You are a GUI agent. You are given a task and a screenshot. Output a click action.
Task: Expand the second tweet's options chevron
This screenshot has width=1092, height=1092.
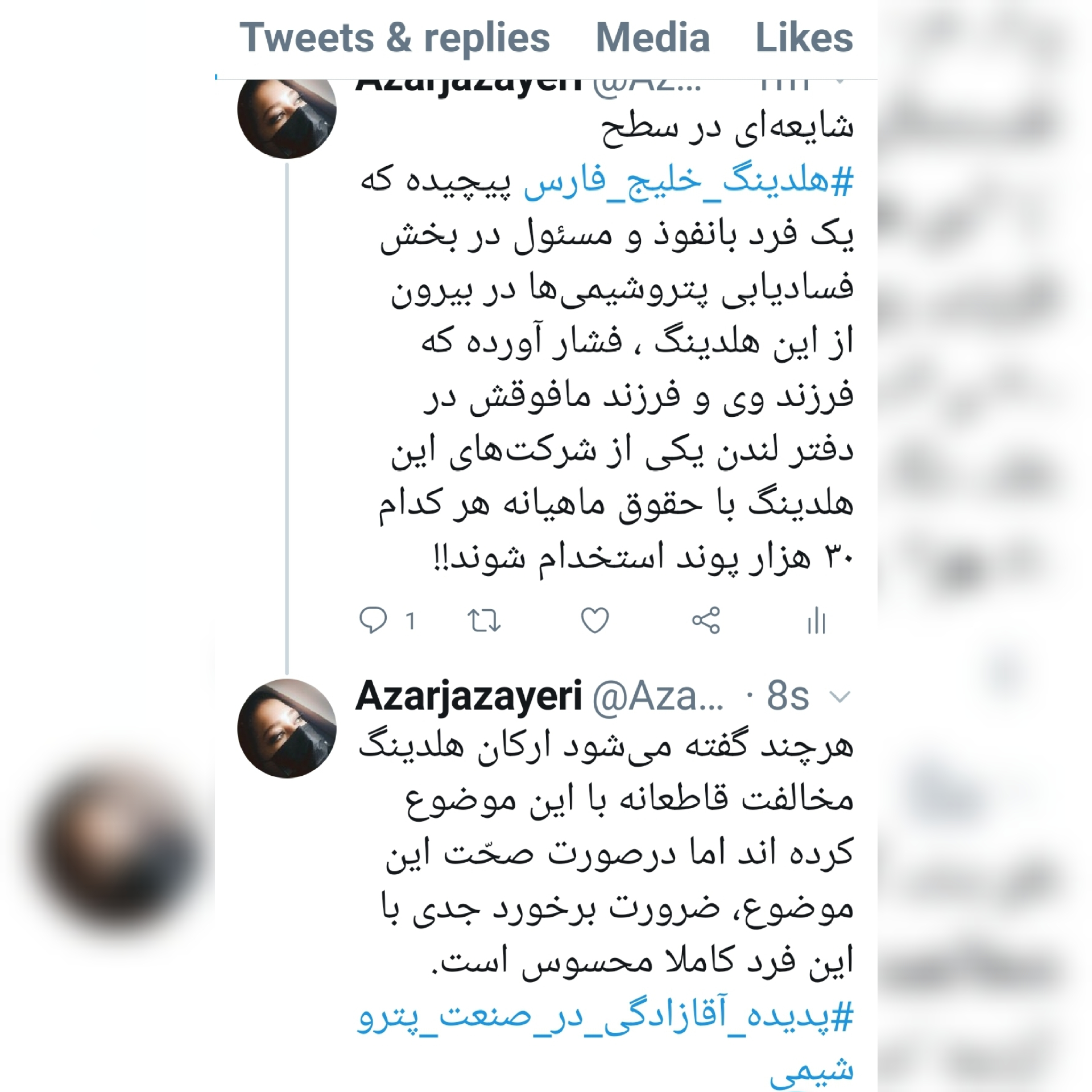840,696
